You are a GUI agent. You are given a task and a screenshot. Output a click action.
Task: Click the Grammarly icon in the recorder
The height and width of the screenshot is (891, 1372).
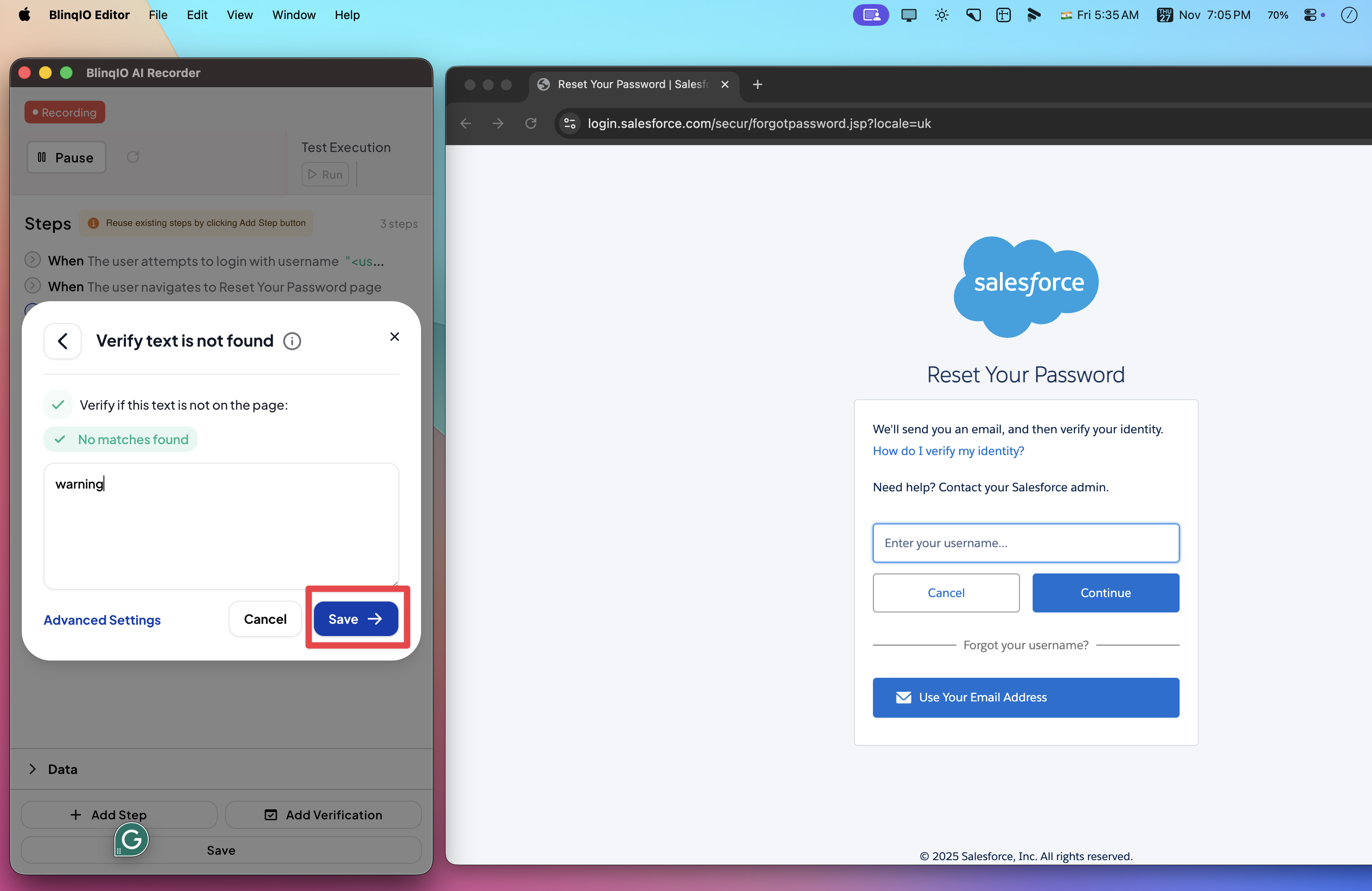[x=132, y=839]
